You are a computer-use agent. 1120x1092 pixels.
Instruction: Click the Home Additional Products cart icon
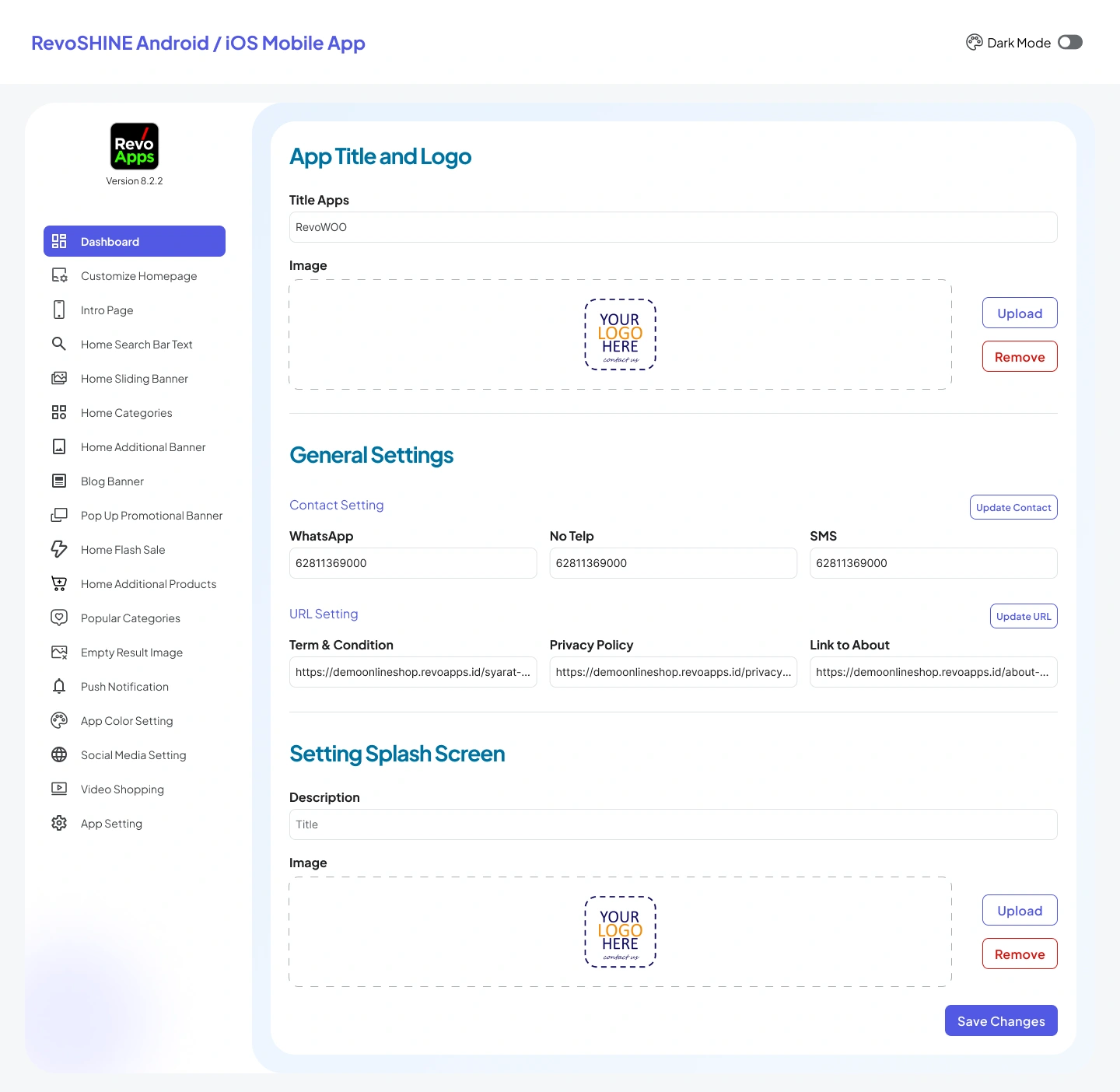[x=59, y=583]
